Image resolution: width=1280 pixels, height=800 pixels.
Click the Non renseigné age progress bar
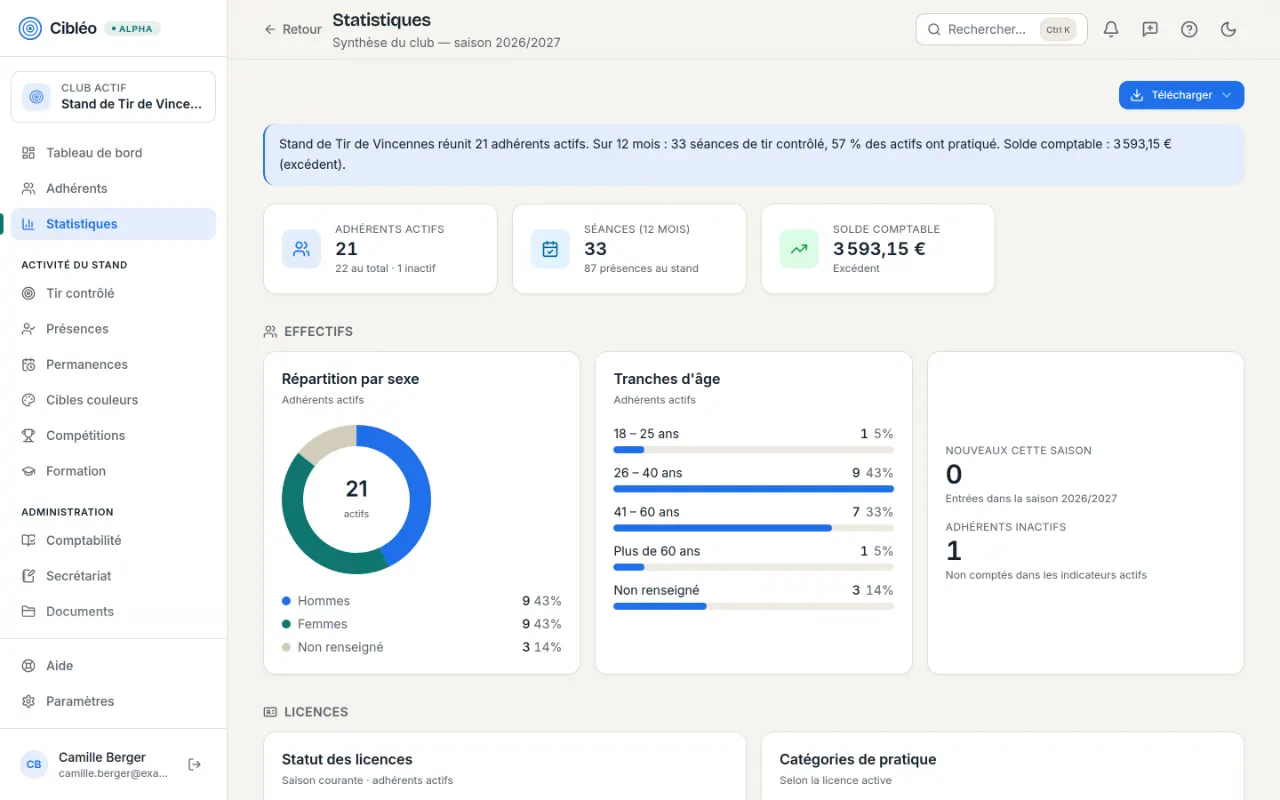coord(753,606)
